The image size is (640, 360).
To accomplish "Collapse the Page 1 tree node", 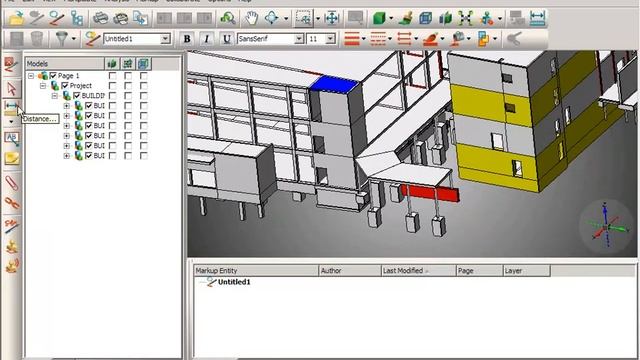I will click(x=31, y=76).
